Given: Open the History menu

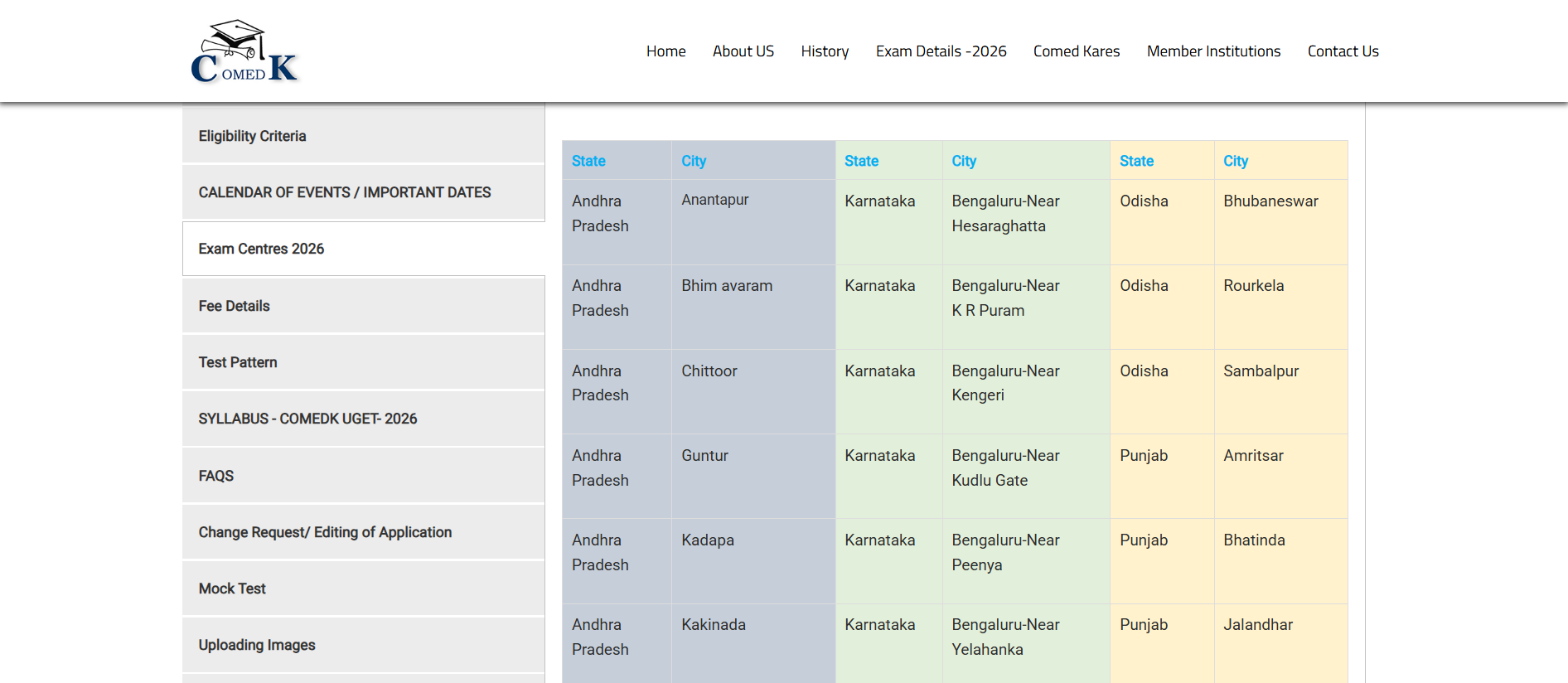Looking at the screenshot, I should (x=824, y=51).
